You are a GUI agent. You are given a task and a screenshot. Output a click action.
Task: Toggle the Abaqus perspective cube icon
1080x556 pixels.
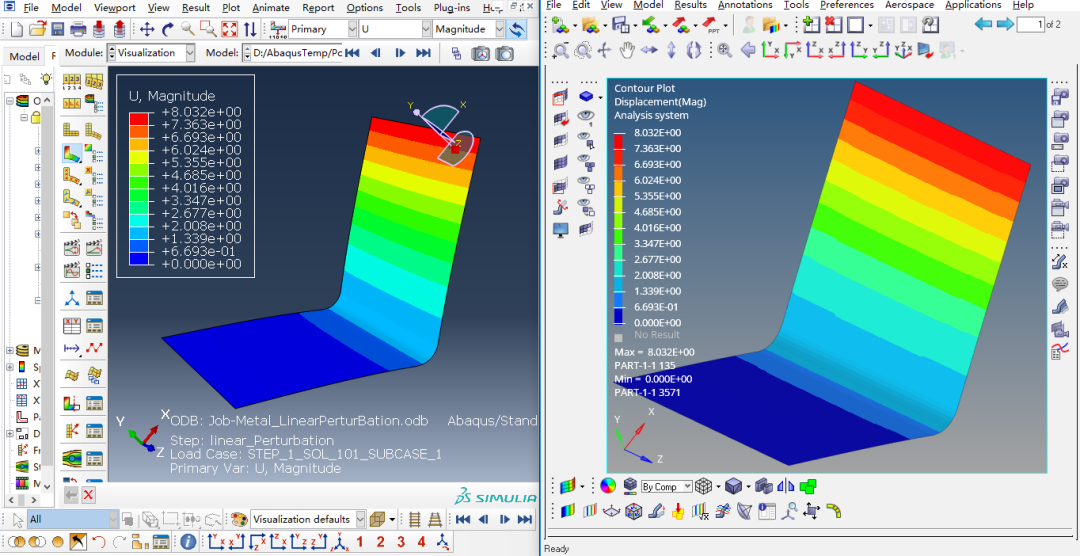coord(377,519)
